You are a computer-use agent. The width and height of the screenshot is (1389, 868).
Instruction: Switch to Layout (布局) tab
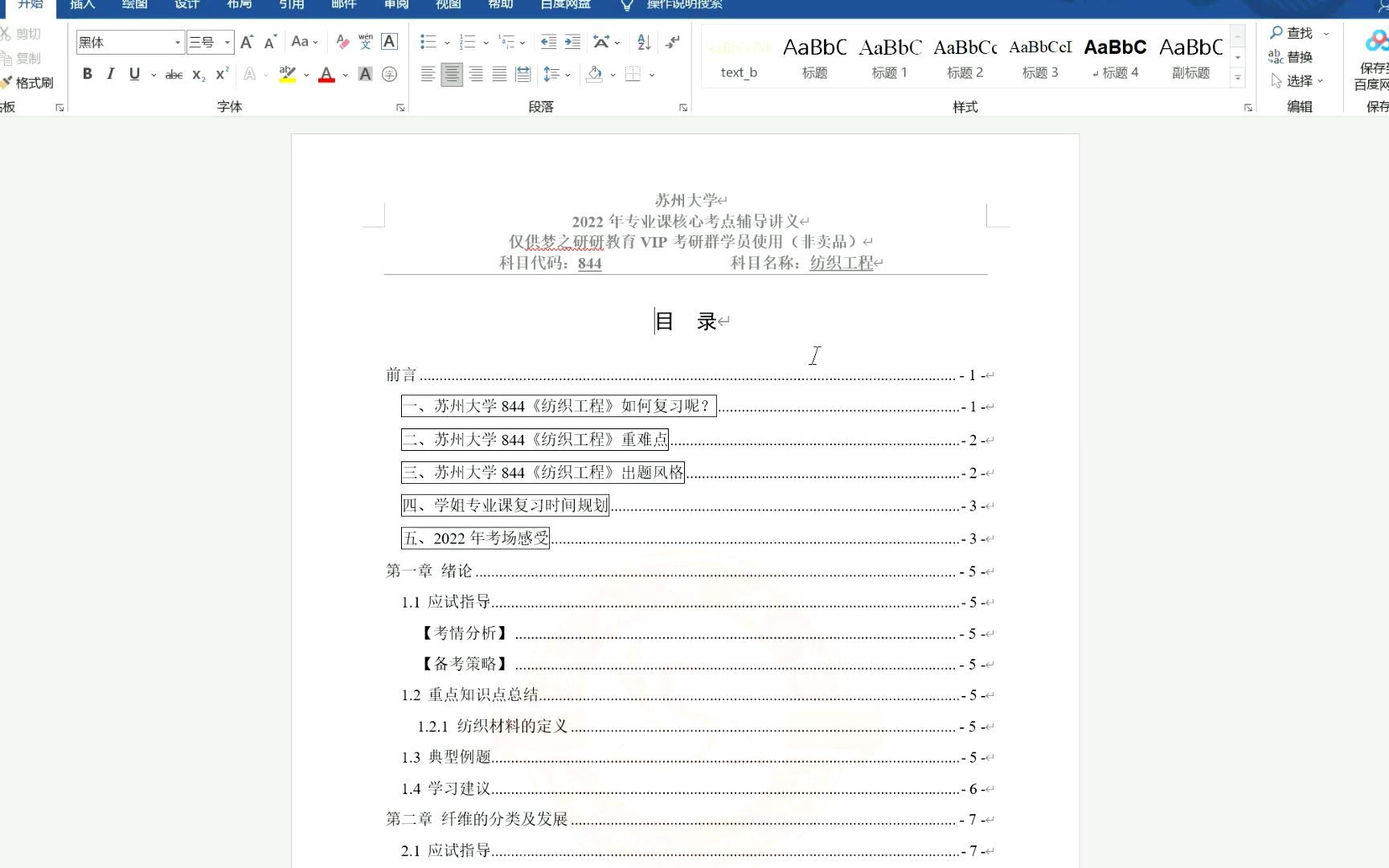tap(239, 5)
